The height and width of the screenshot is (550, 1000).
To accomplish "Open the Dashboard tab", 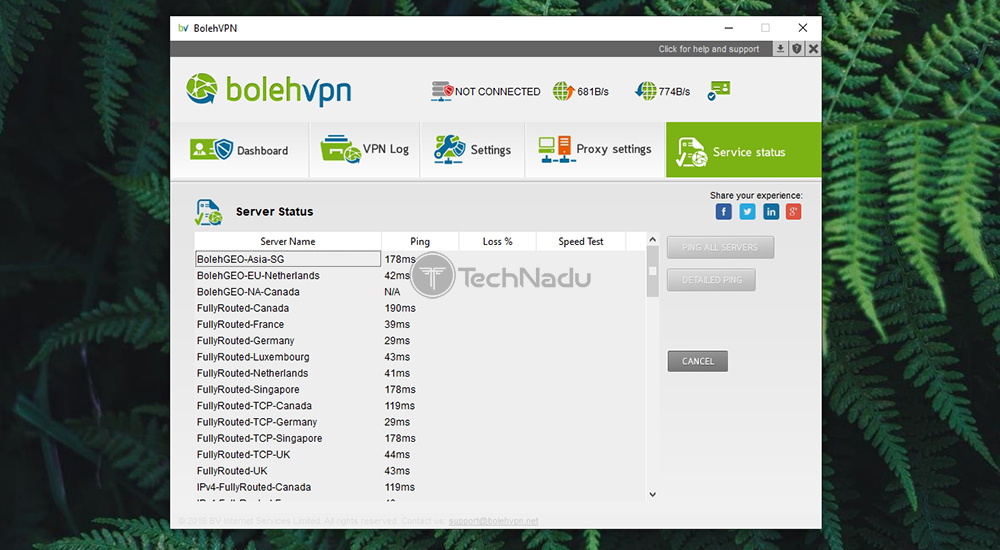I will tap(240, 150).
